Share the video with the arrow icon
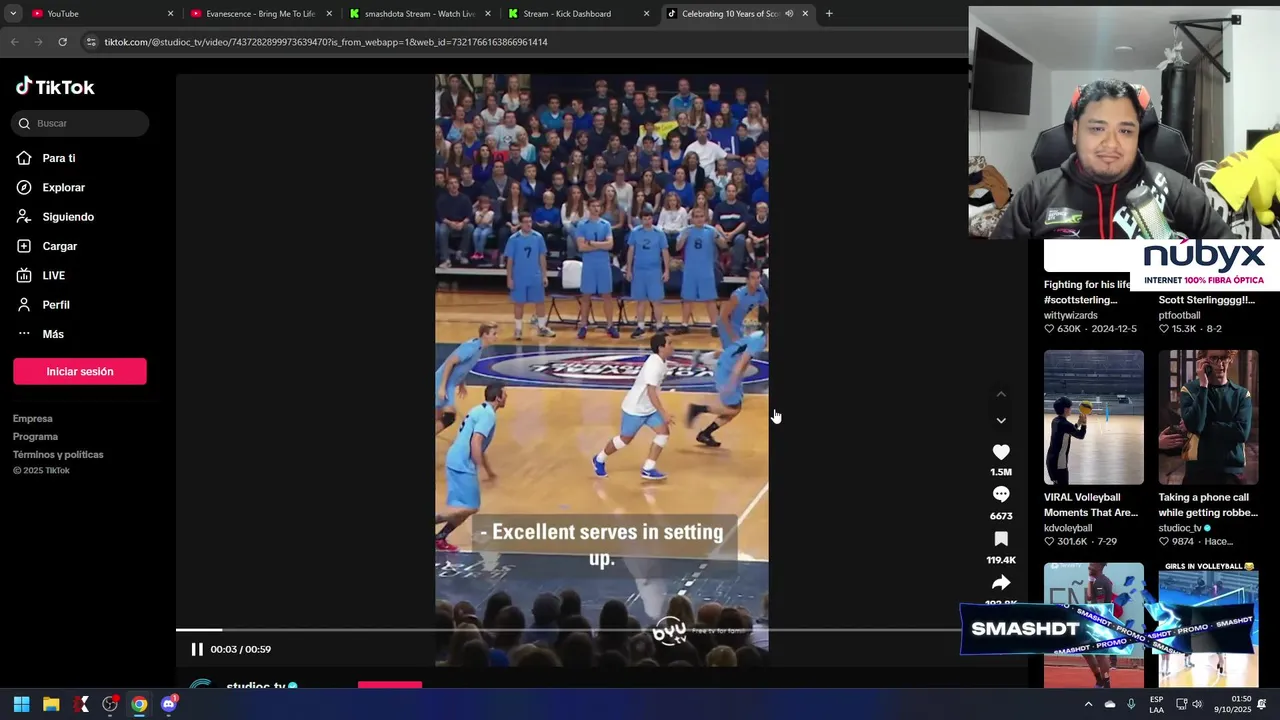 point(1001,583)
